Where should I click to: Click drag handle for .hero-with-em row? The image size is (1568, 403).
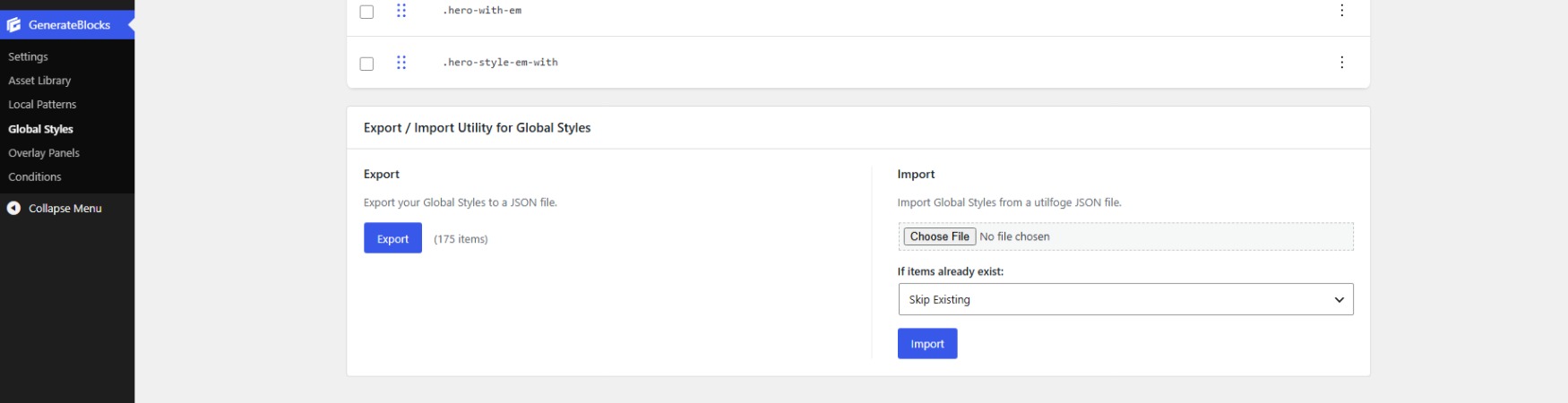[x=401, y=11]
